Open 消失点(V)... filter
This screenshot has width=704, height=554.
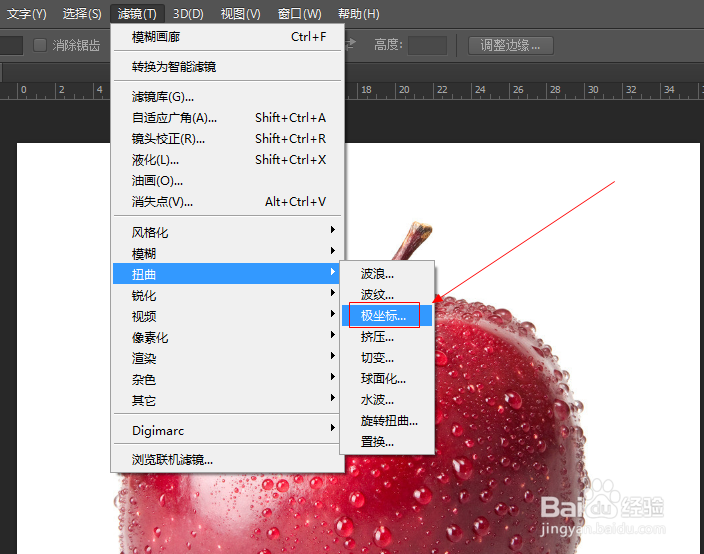click(x=229, y=202)
